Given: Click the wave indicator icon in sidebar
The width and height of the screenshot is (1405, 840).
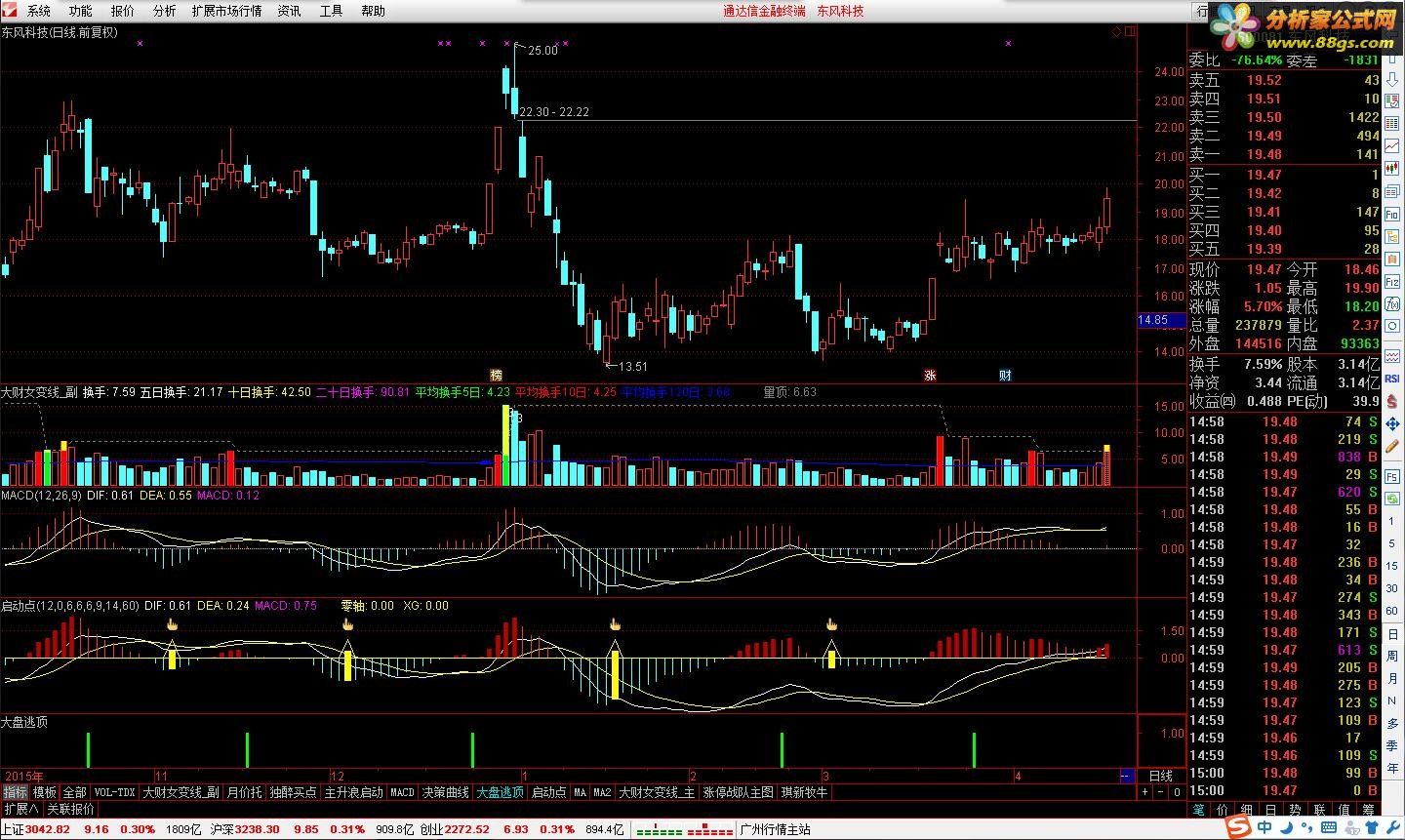Looking at the screenshot, I should [x=1392, y=355].
